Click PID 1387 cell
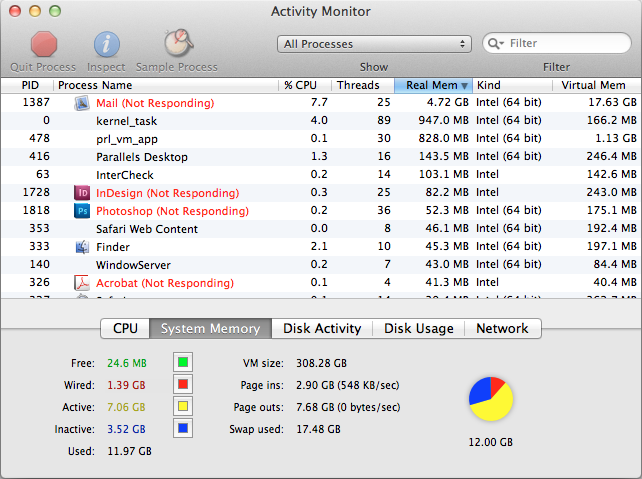Image resolution: width=642 pixels, height=479 pixels. (36, 102)
